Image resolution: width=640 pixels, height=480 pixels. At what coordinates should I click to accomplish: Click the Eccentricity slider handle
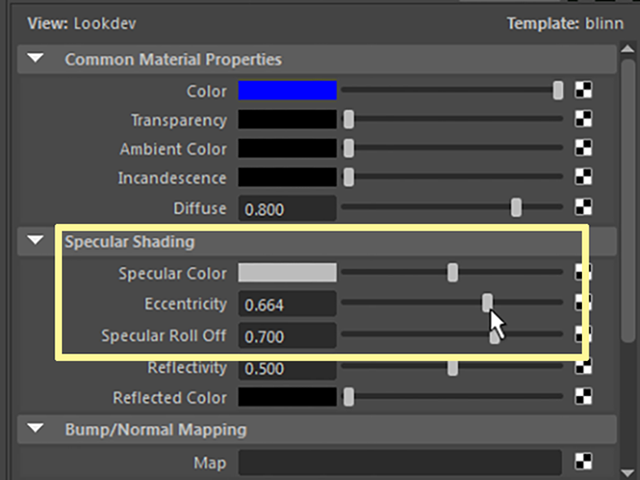[487, 303]
